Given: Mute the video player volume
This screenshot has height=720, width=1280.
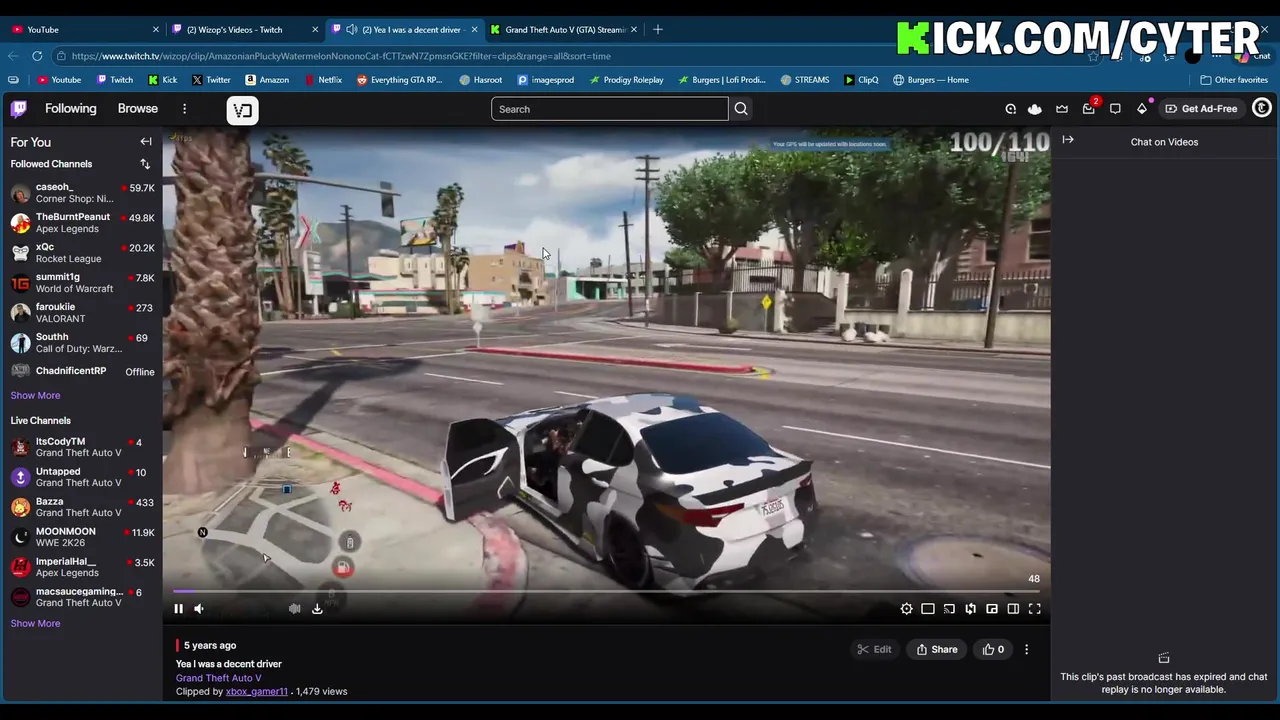Looking at the screenshot, I should pyautogui.click(x=199, y=608).
